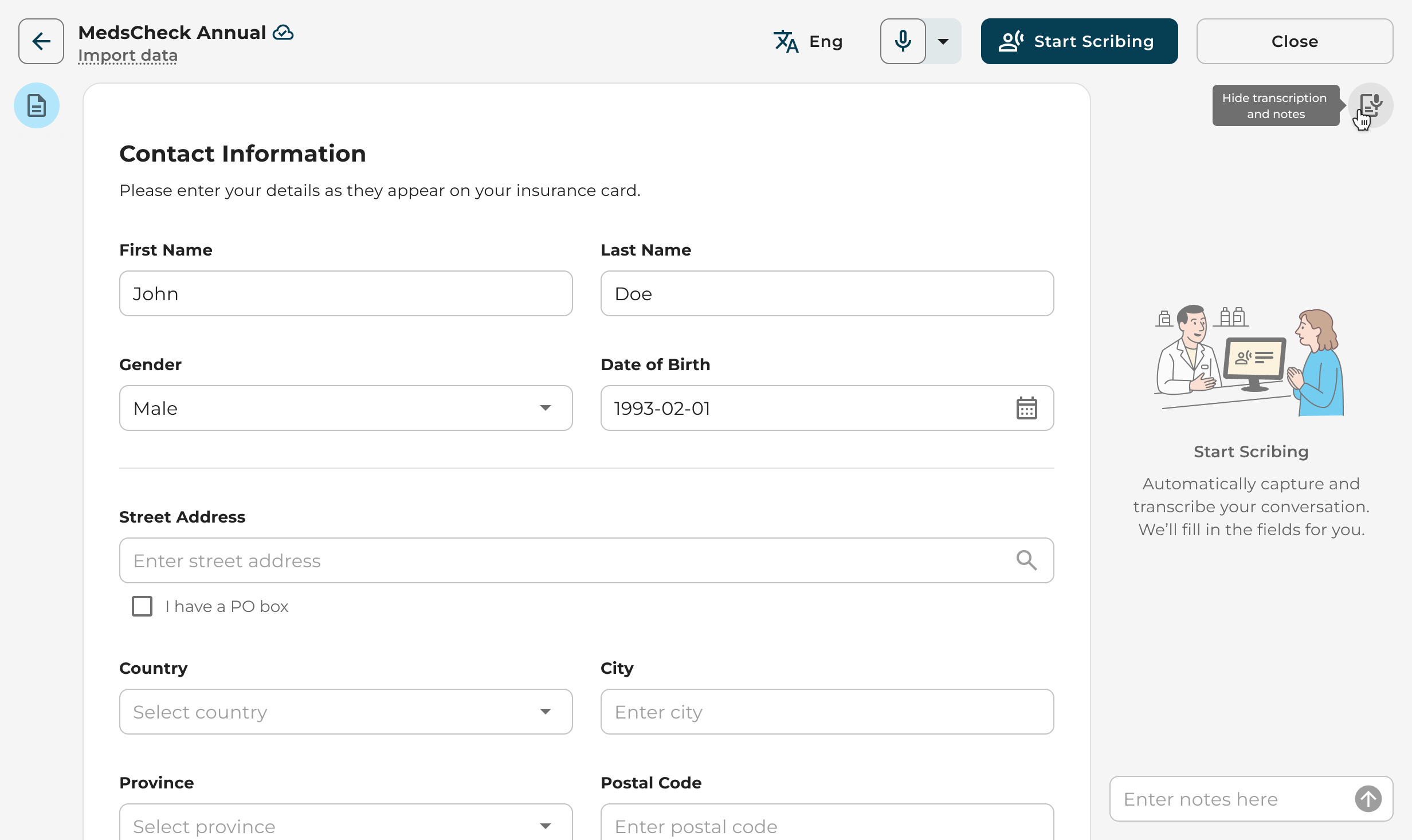Open the Select province dropdown
Screen dimensions: 1412x840
point(346,823)
